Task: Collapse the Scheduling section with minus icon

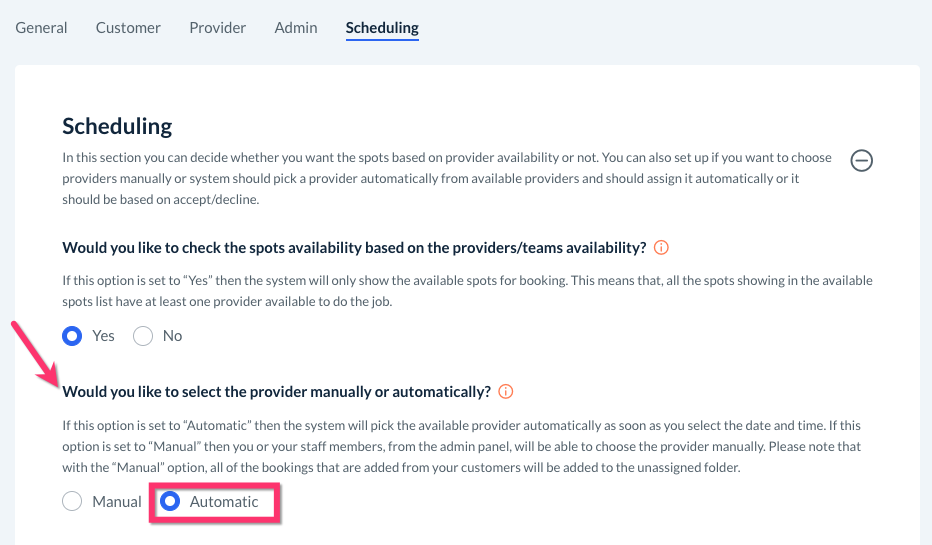Action: tap(861, 160)
